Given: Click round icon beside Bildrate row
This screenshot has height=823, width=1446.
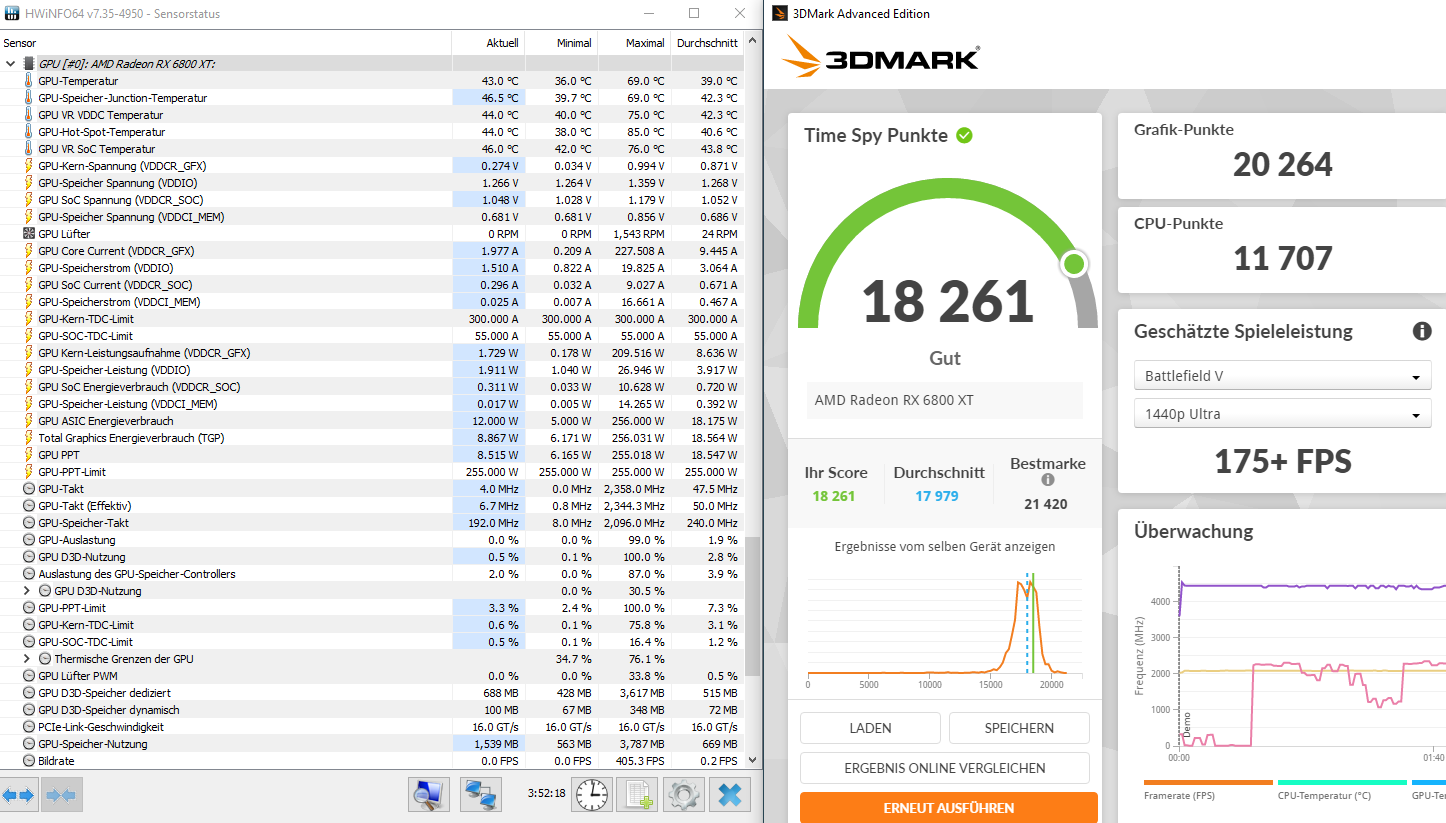Looking at the screenshot, I should [x=28, y=761].
